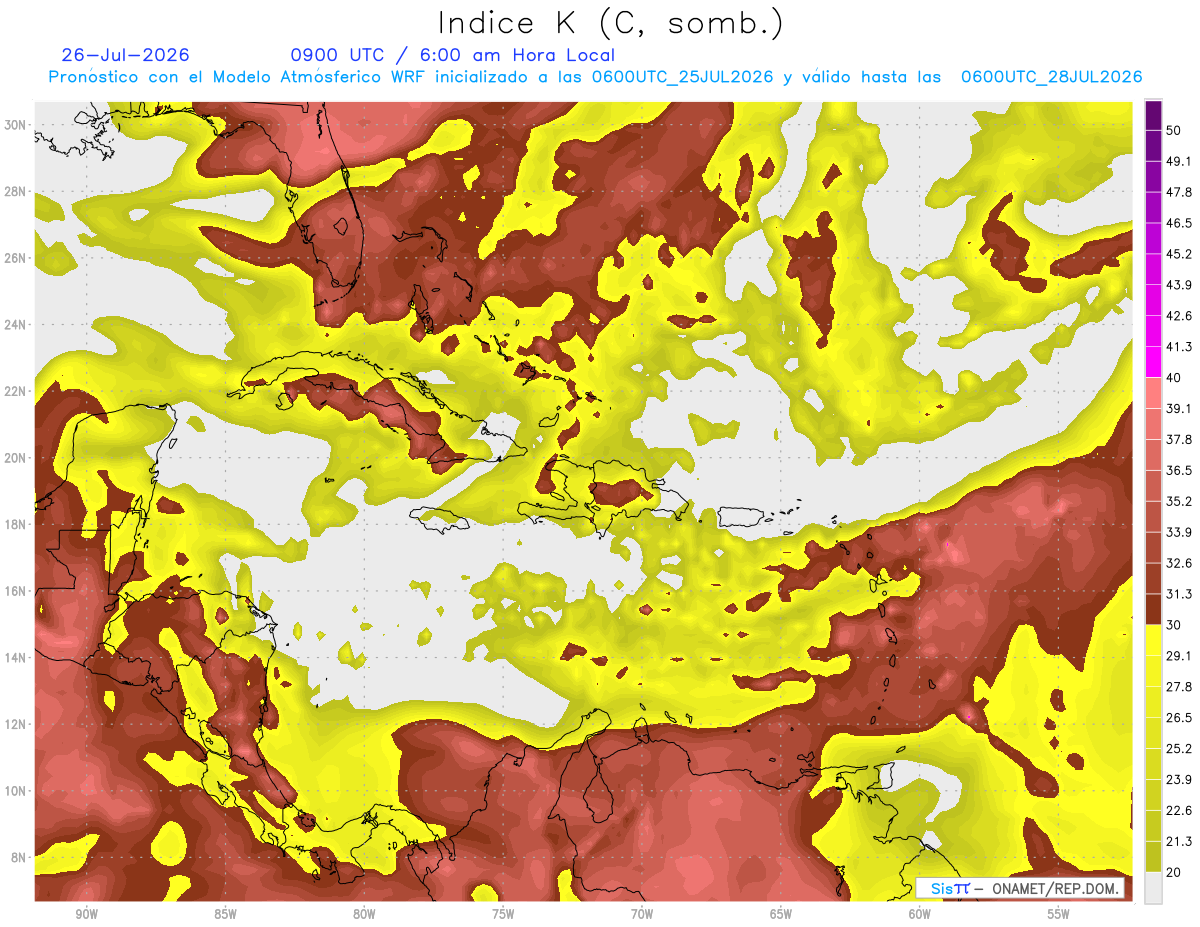Click the '16N' latitude label
The image size is (1200, 927).
pos(17,591)
